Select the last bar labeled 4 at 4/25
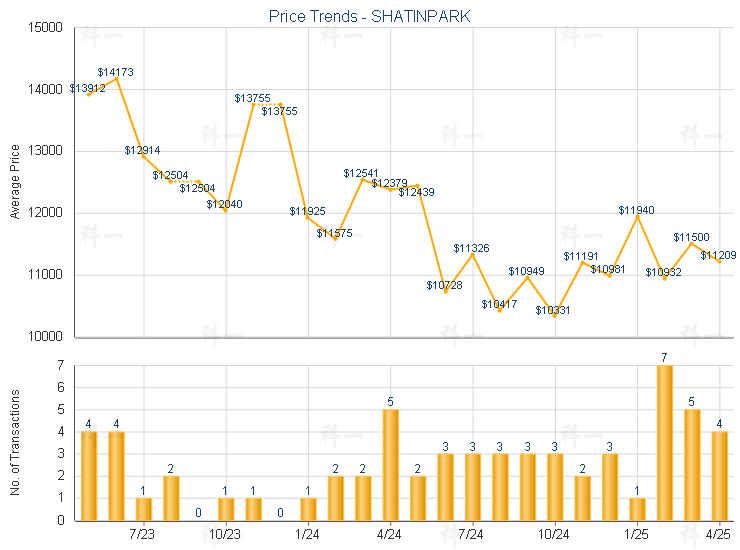This screenshot has height=550, width=740. point(719,476)
